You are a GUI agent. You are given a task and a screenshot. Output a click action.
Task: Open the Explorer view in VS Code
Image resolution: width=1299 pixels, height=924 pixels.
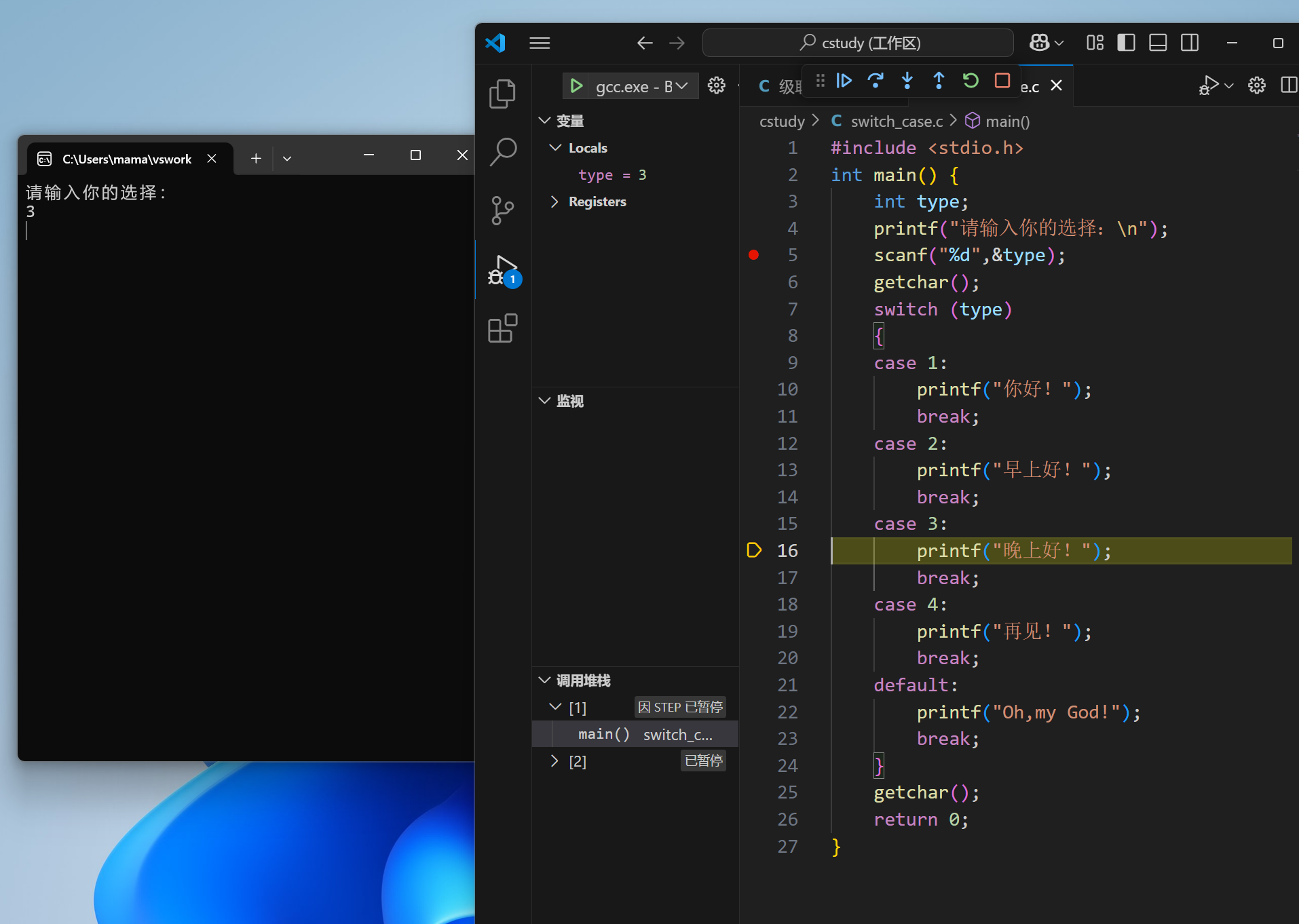tap(502, 94)
